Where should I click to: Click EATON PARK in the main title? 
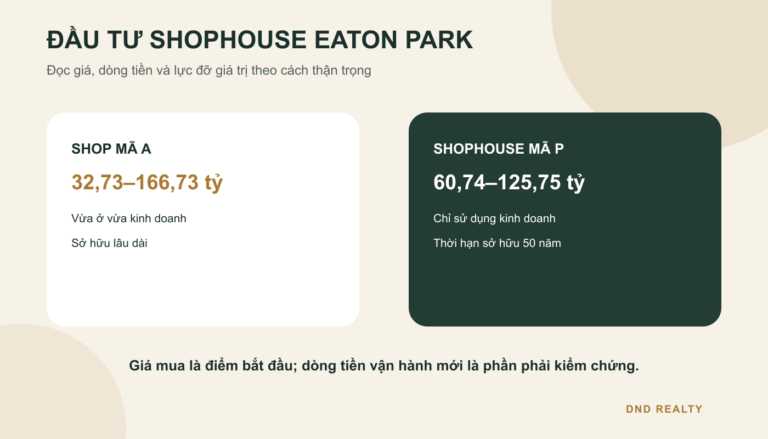[393, 40]
